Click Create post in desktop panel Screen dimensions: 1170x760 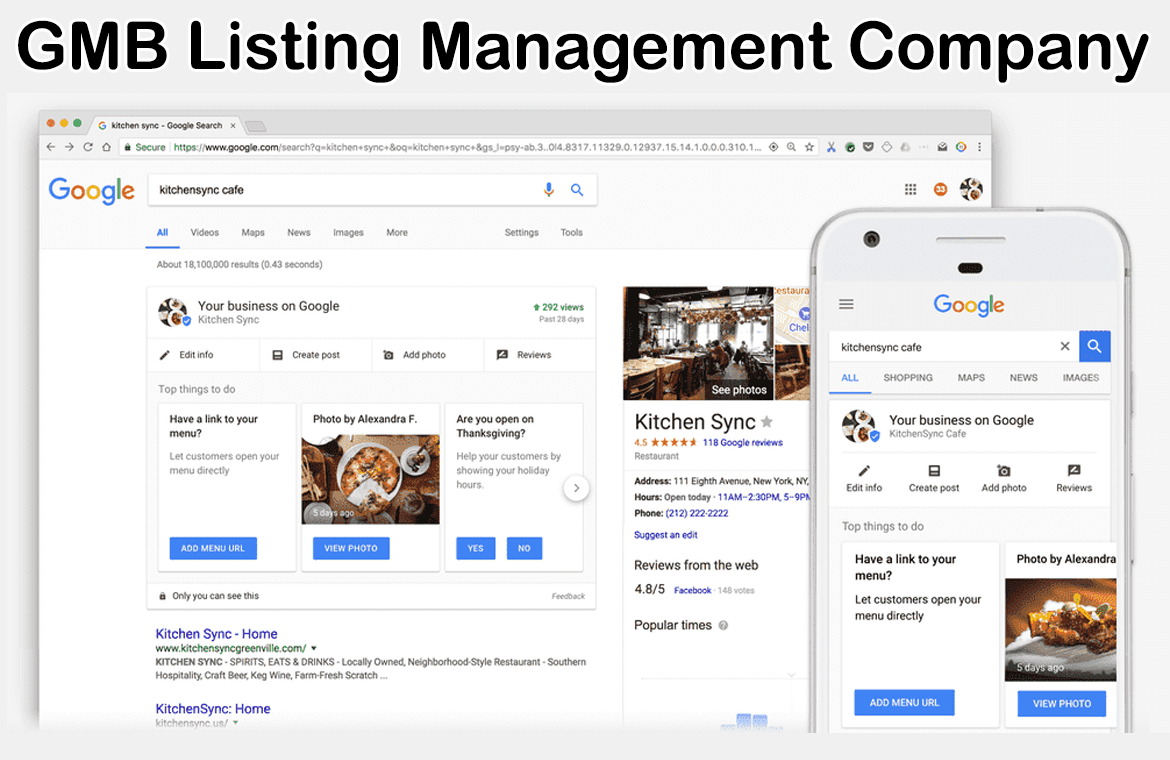(306, 355)
